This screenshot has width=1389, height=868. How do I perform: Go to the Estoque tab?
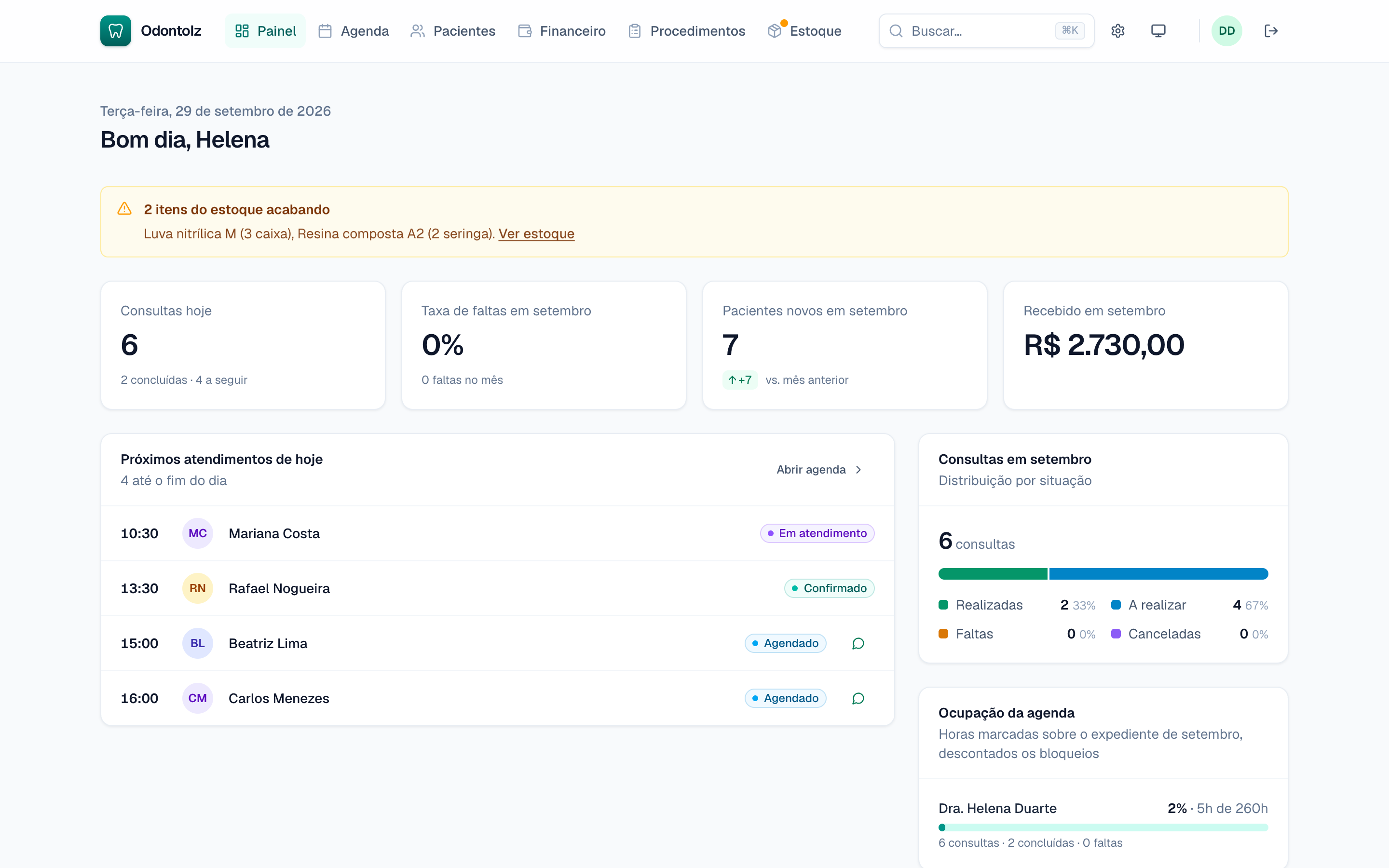click(x=804, y=30)
